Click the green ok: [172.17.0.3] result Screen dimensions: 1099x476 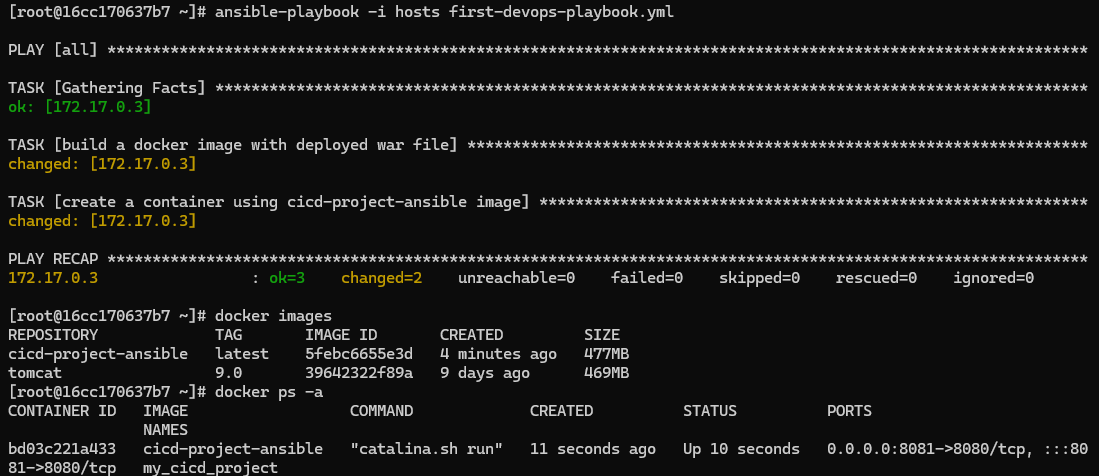pos(79,106)
